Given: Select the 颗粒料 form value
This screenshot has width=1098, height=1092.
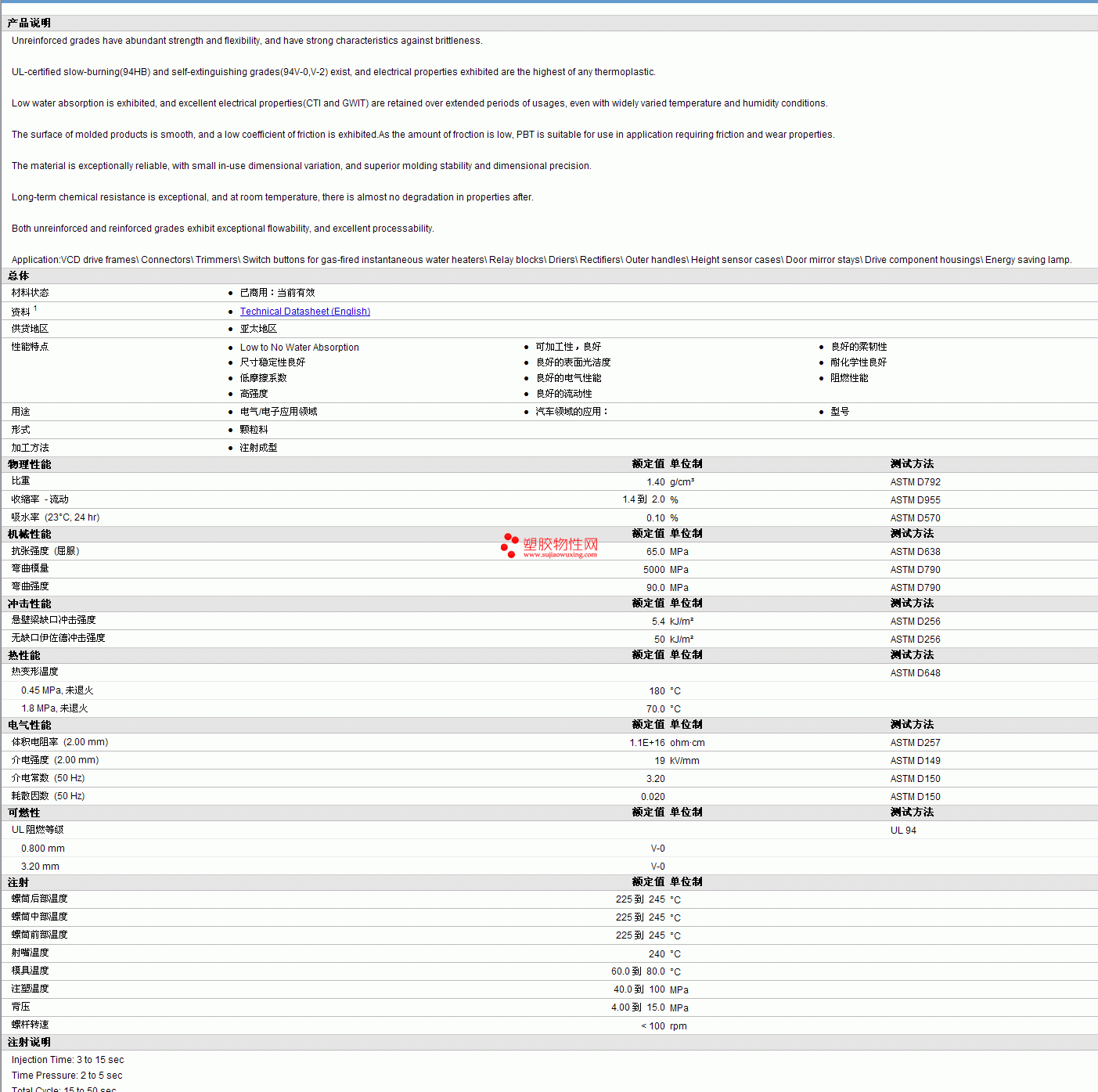Looking at the screenshot, I should tap(254, 430).
